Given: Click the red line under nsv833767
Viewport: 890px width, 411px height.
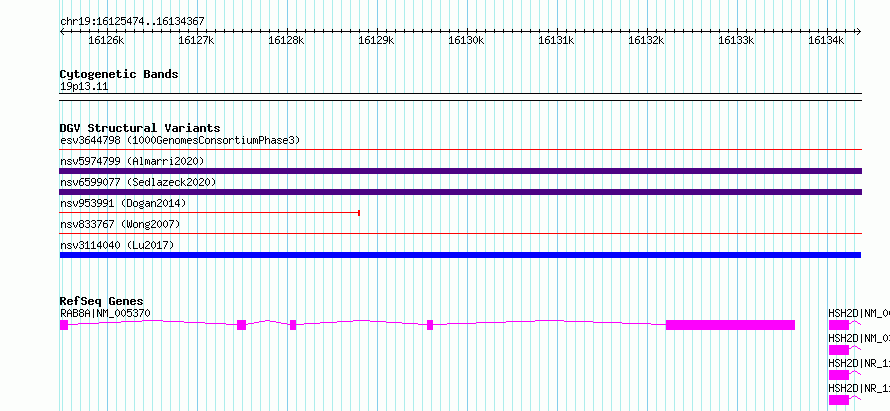Looking at the screenshot, I should coord(460,233).
